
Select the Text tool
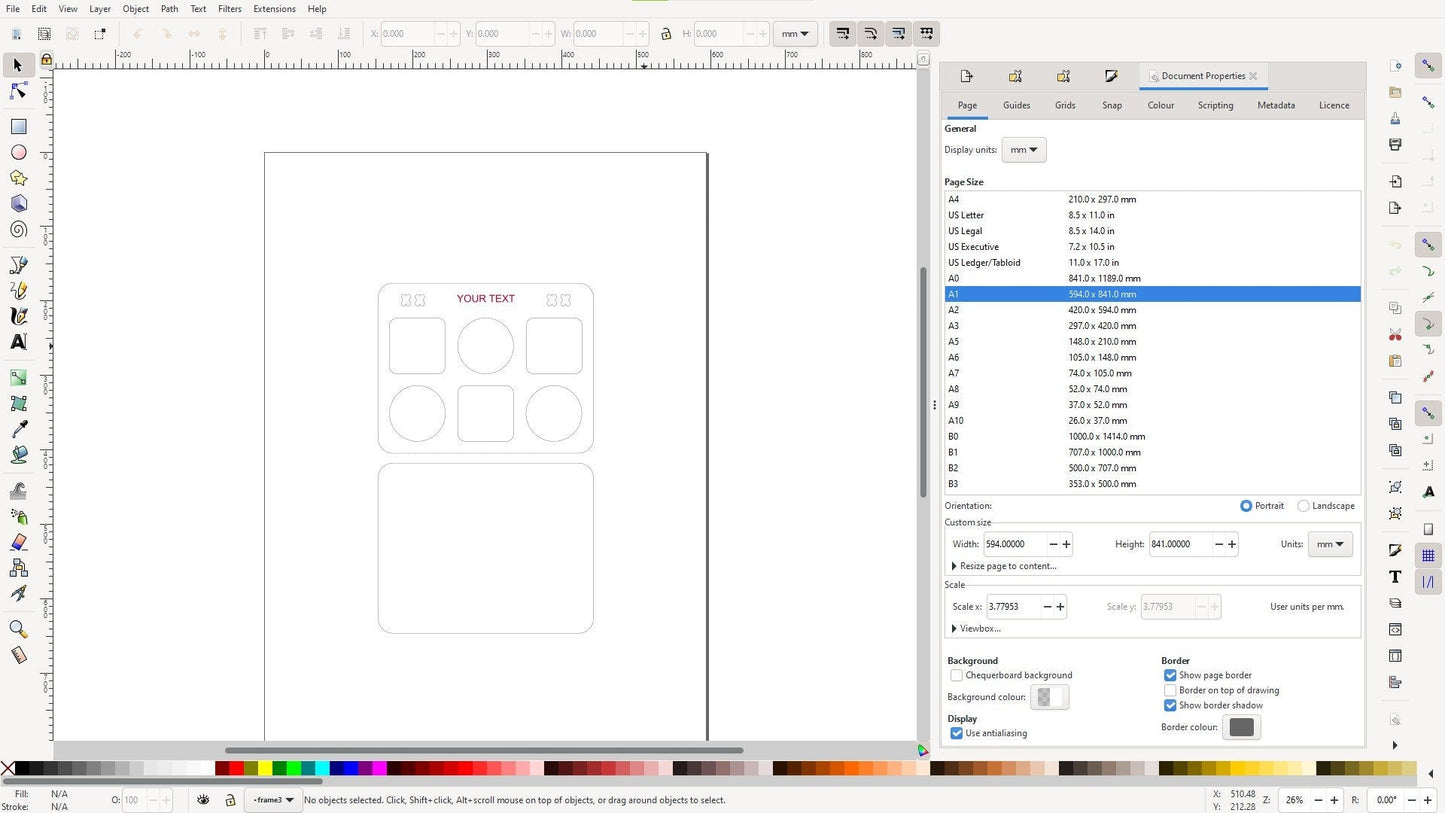click(18, 342)
